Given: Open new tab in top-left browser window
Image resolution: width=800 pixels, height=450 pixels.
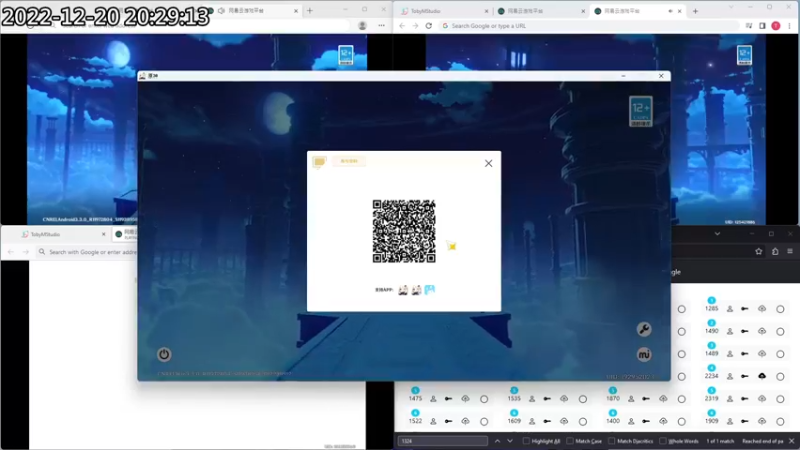Looking at the screenshot, I should (x=310, y=10).
